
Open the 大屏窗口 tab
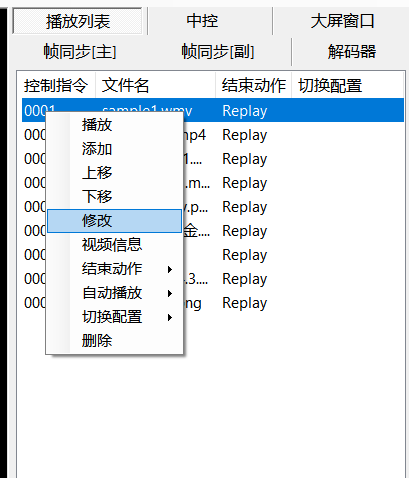click(342, 21)
